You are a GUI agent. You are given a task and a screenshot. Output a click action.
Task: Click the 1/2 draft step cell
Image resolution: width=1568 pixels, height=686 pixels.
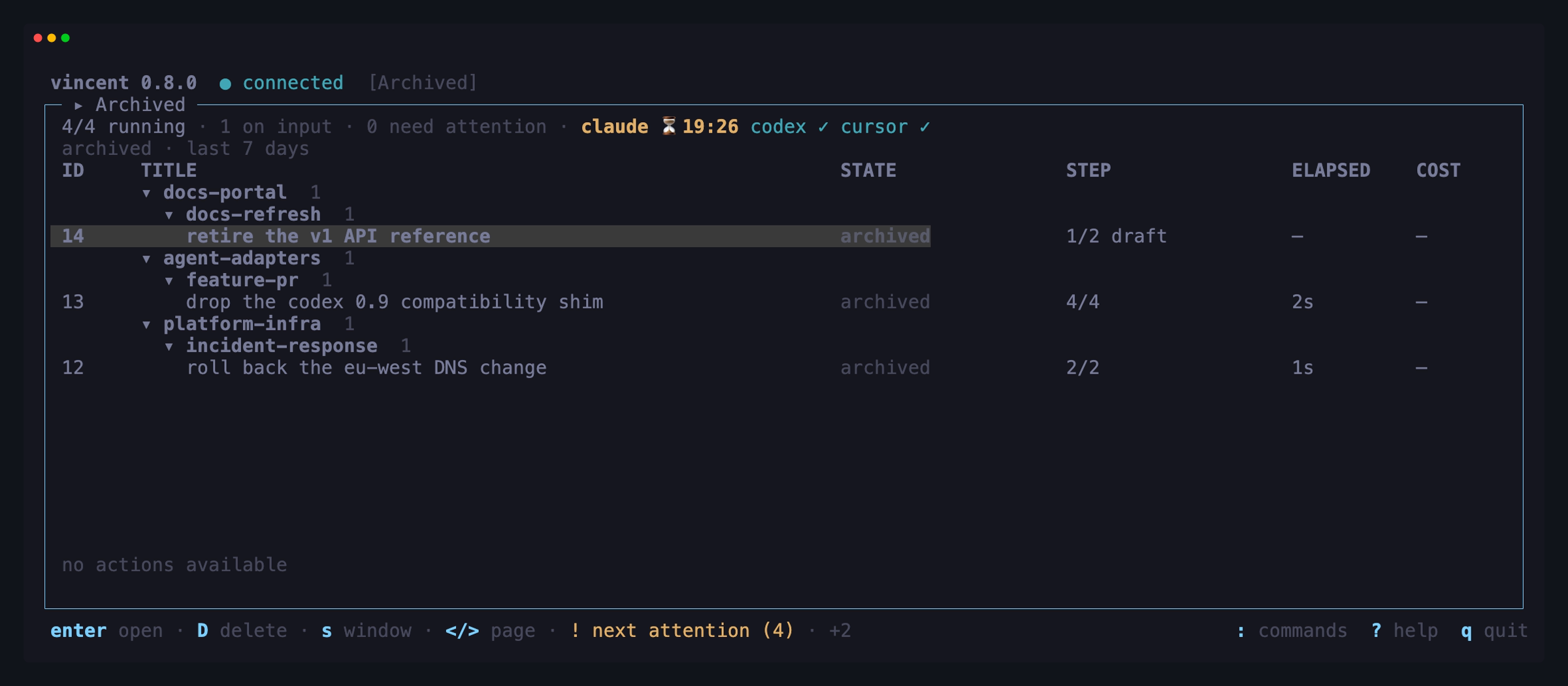click(x=1116, y=237)
